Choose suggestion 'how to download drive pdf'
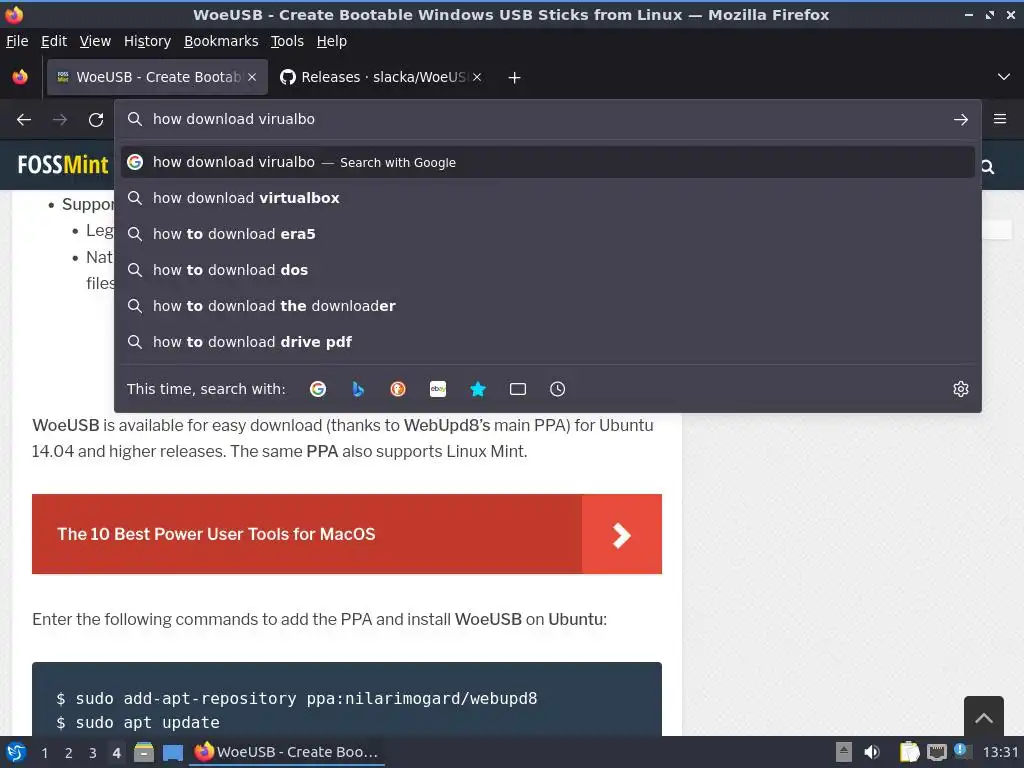This screenshot has height=768, width=1024. pos(548,342)
